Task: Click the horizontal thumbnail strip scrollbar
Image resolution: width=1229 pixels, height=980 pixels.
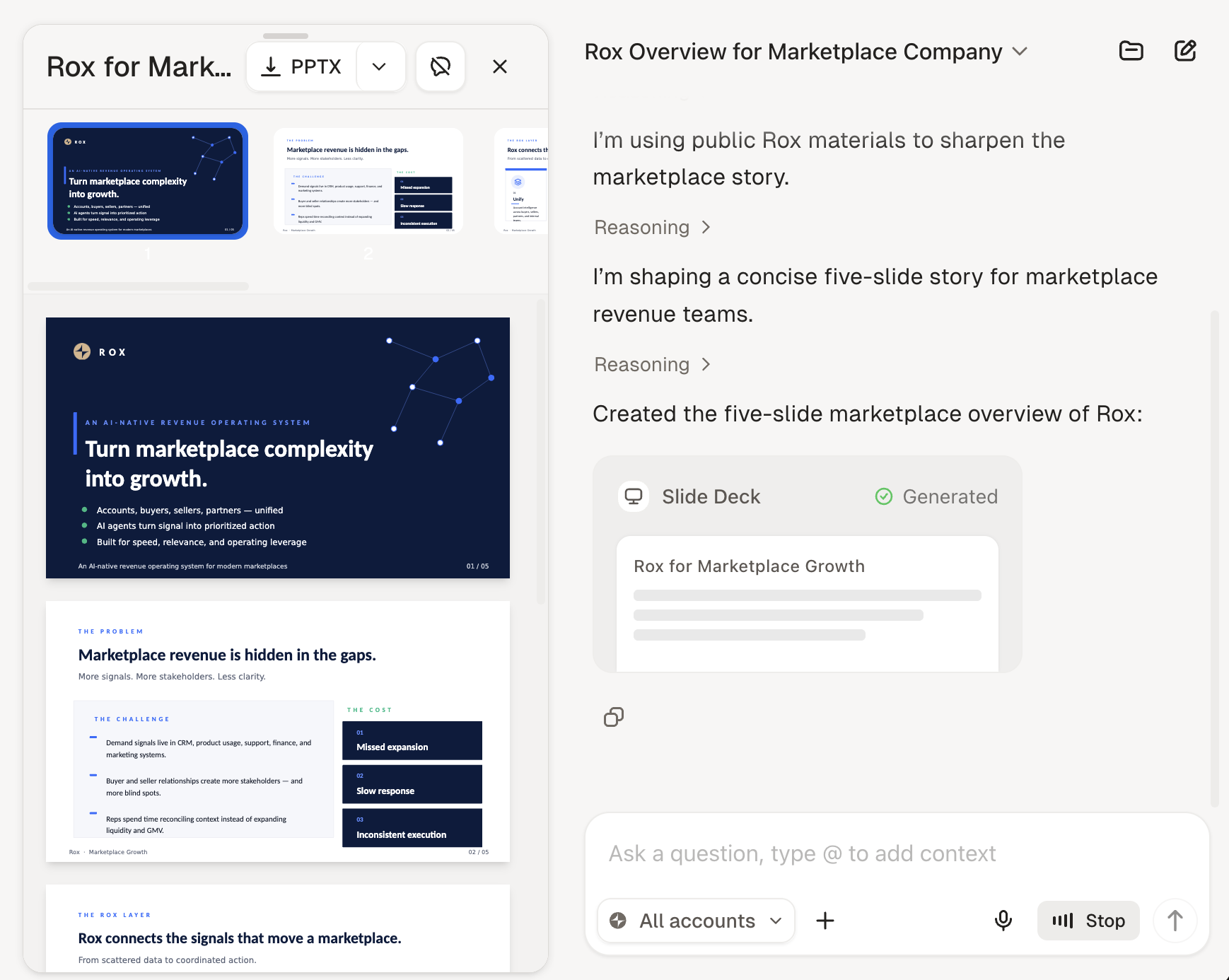Action: point(139,286)
